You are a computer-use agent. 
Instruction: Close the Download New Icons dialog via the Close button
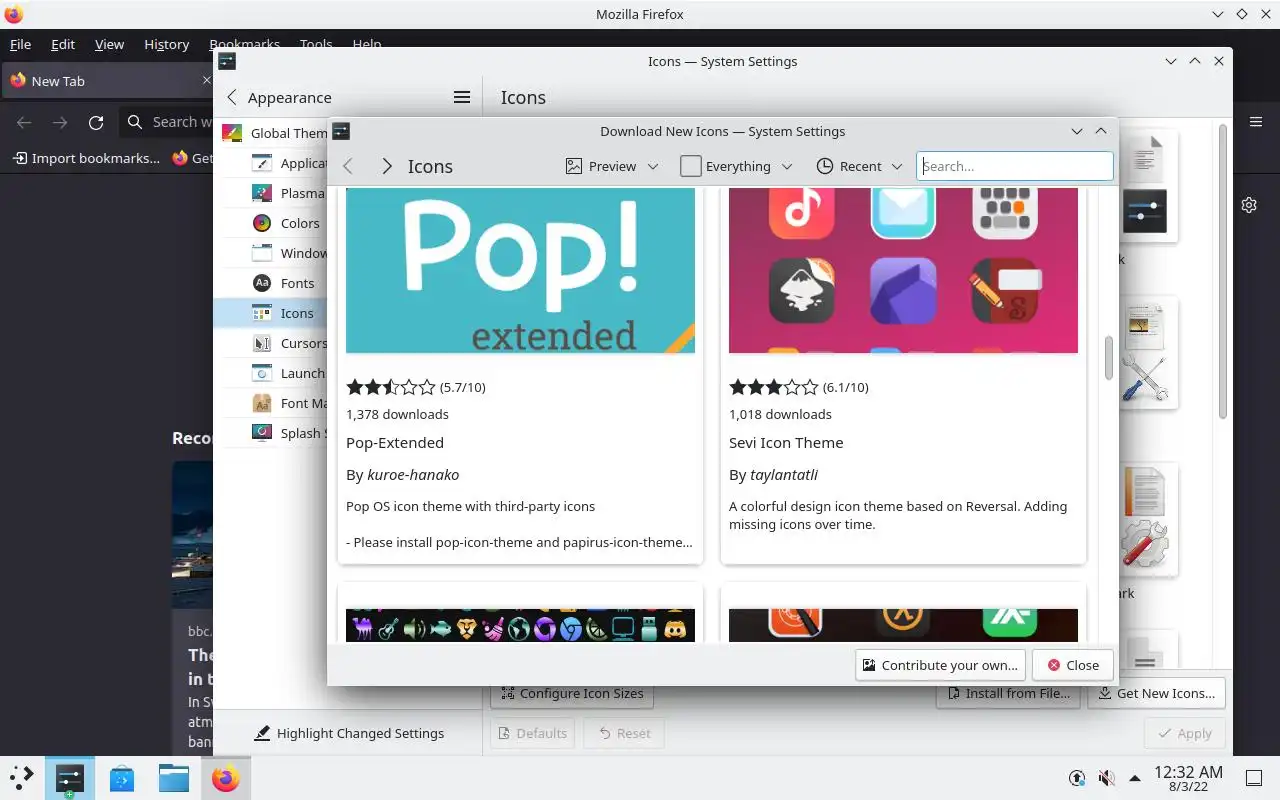coord(1072,665)
